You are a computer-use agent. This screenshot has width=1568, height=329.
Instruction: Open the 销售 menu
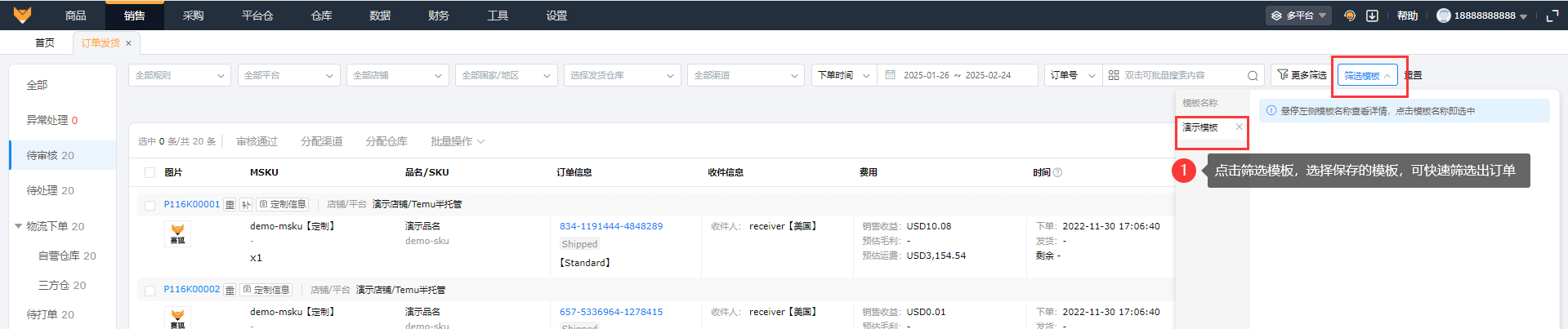135,16
